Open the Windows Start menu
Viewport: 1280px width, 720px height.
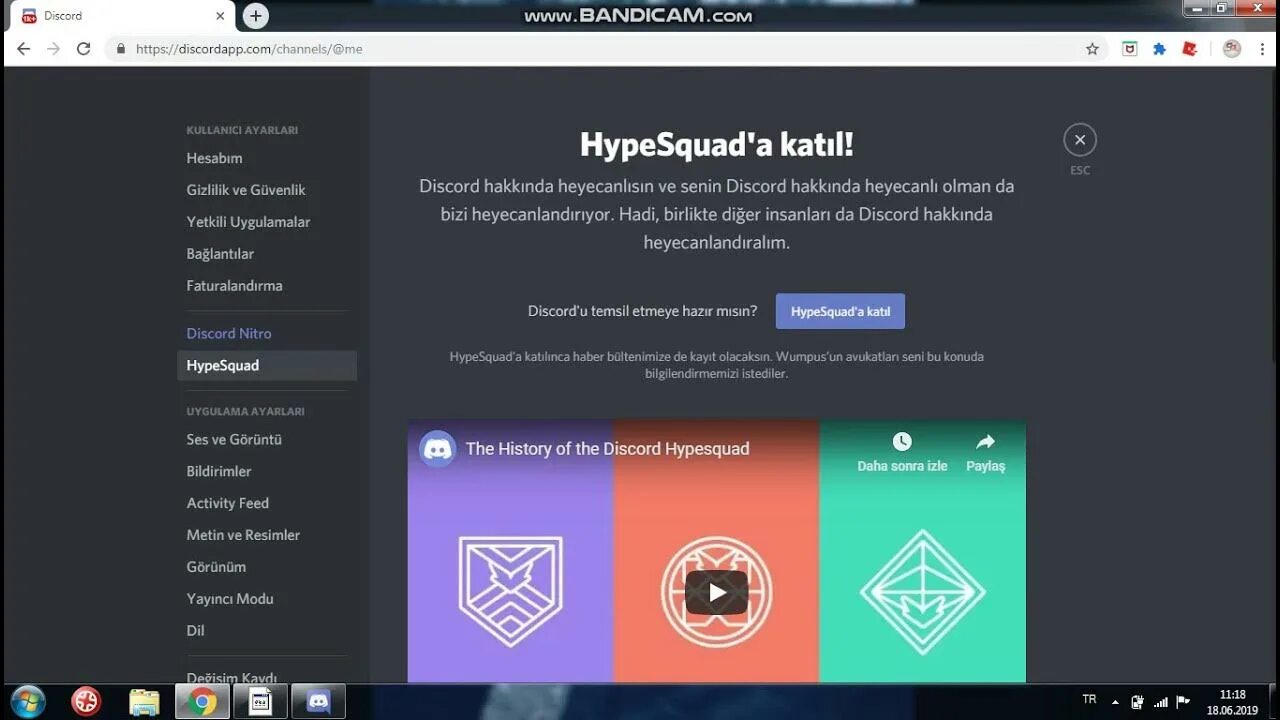tap(27, 701)
